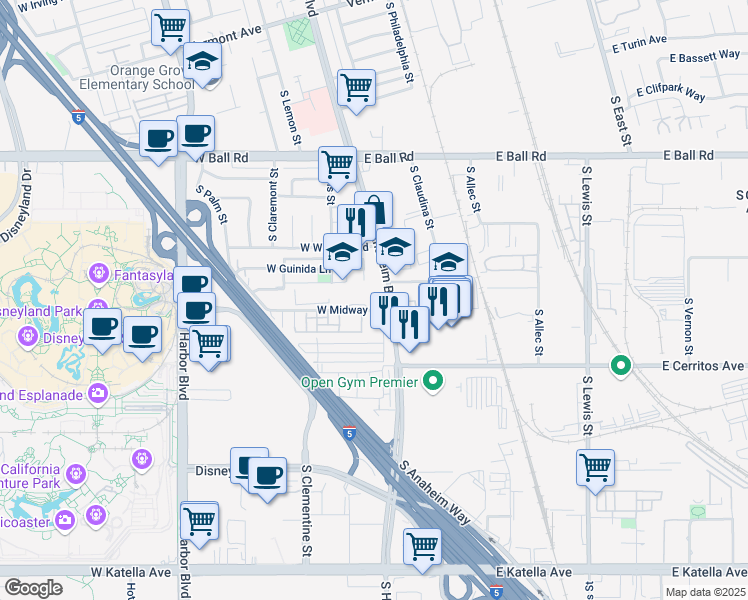Select the right coffee cup marker at W Ball Rd
Screen dimensions: 748x600
pyautogui.click(x=196, y=135)
